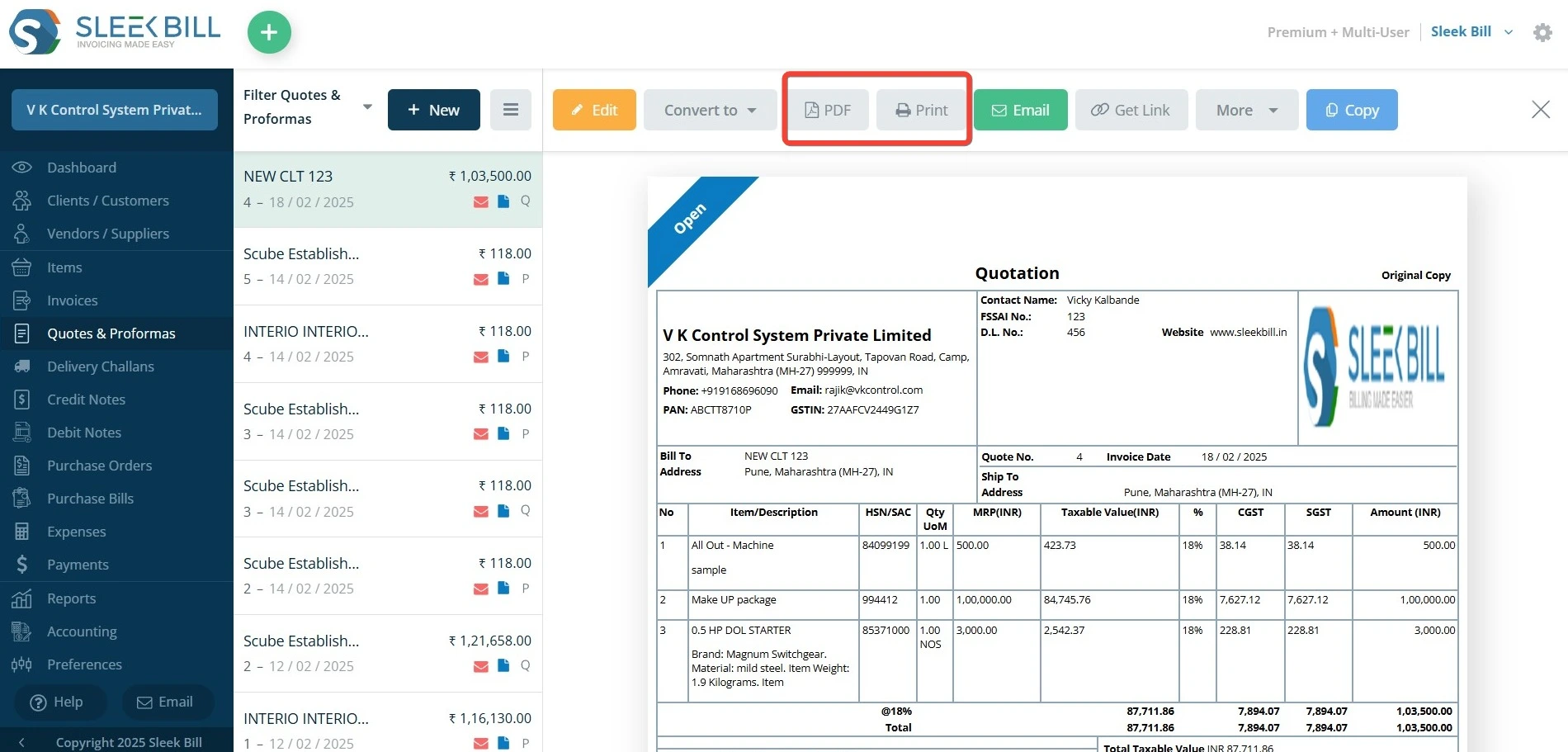Click the email icon on Scube 2 – 14/02/2025 row
The width and height of the screenshot is (1568, 752).
[481, 589]
